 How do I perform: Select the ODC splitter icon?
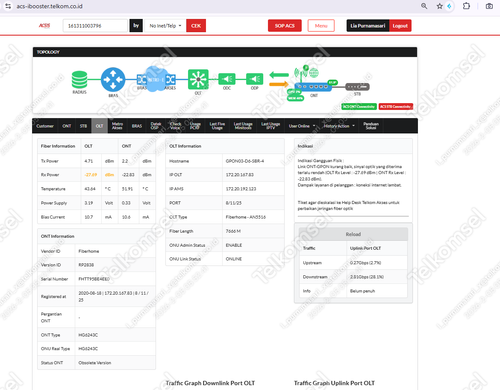click(227, 79)
